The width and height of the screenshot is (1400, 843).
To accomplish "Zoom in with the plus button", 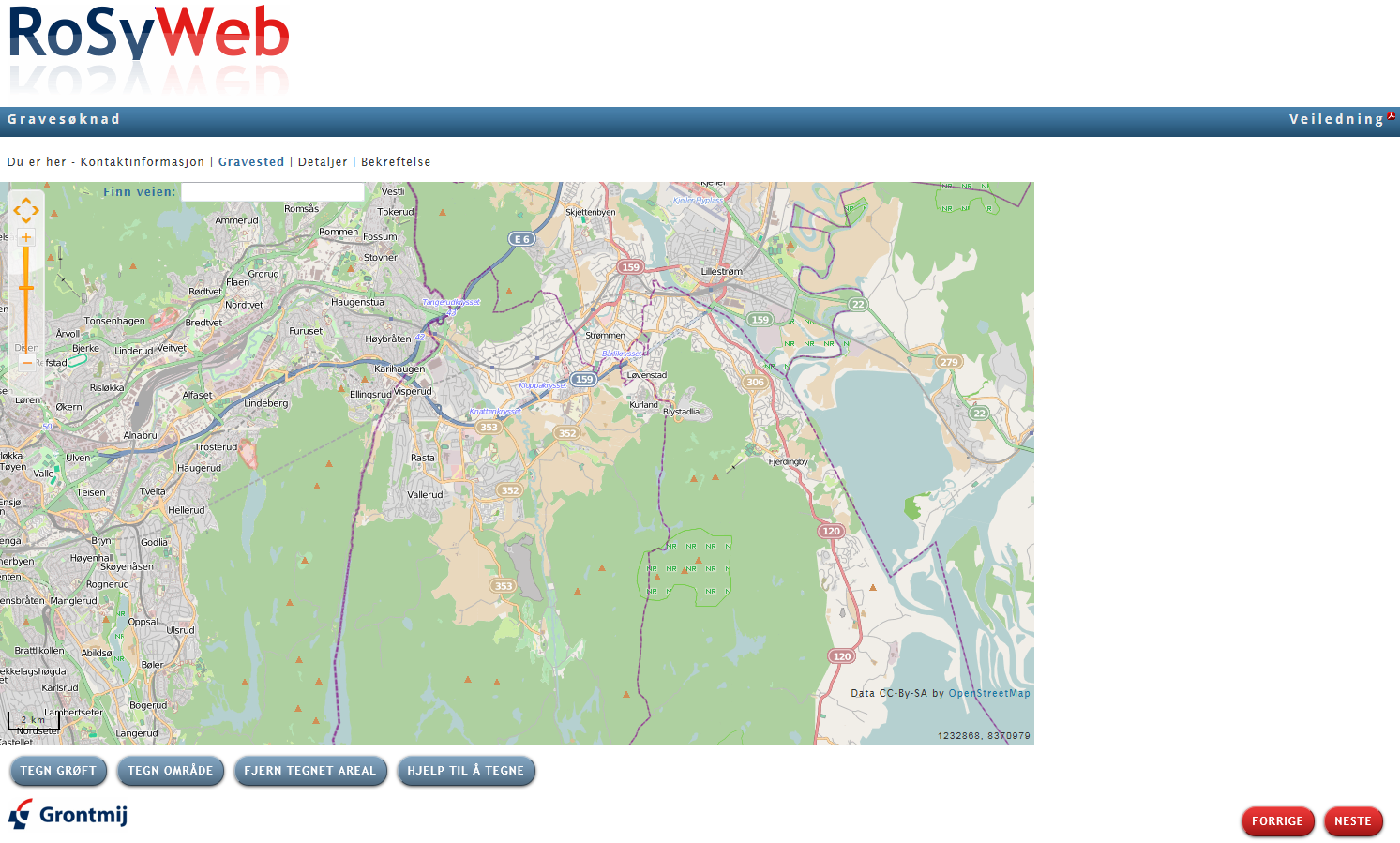I will click(26, 237).
